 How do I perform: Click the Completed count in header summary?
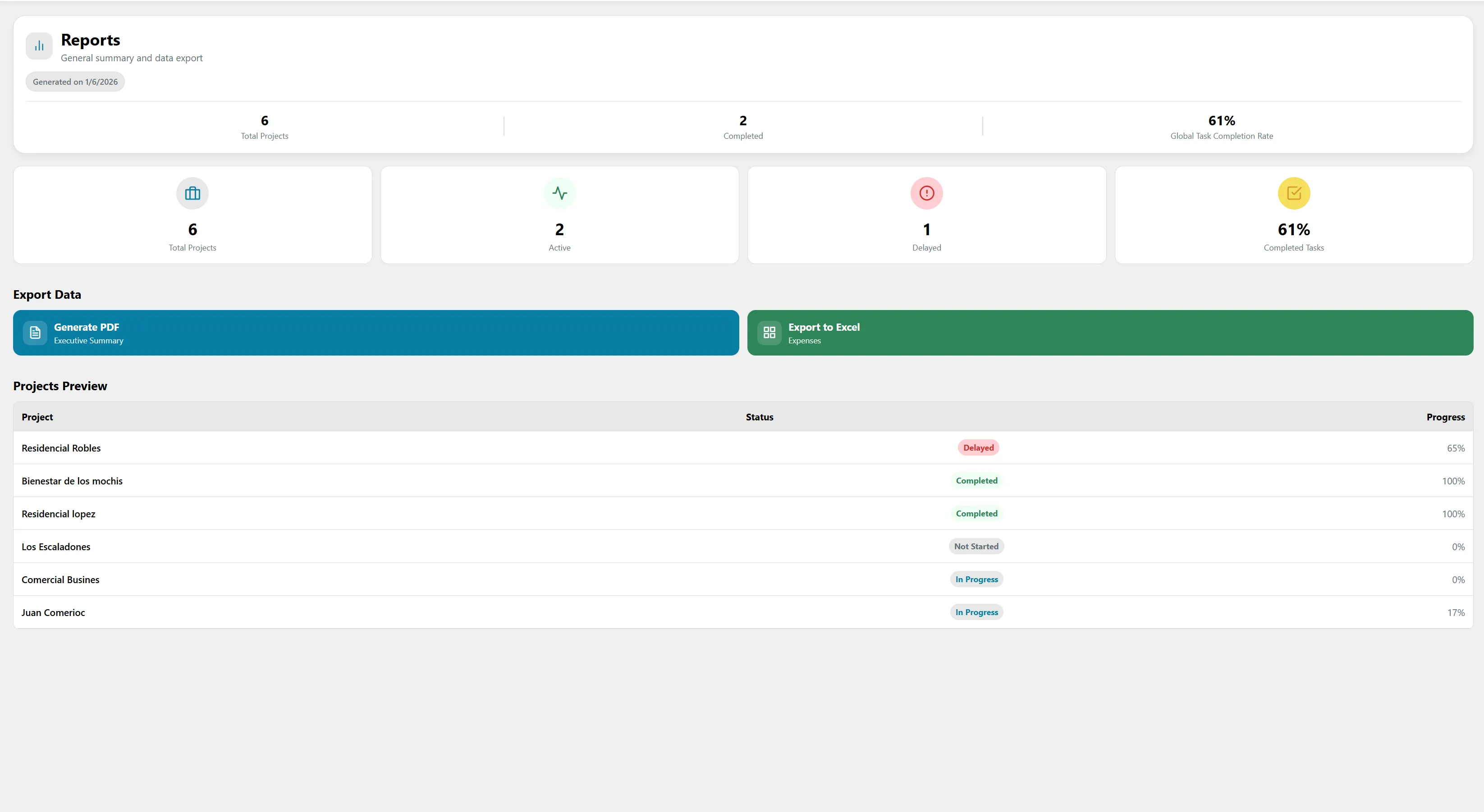[742, 120]
